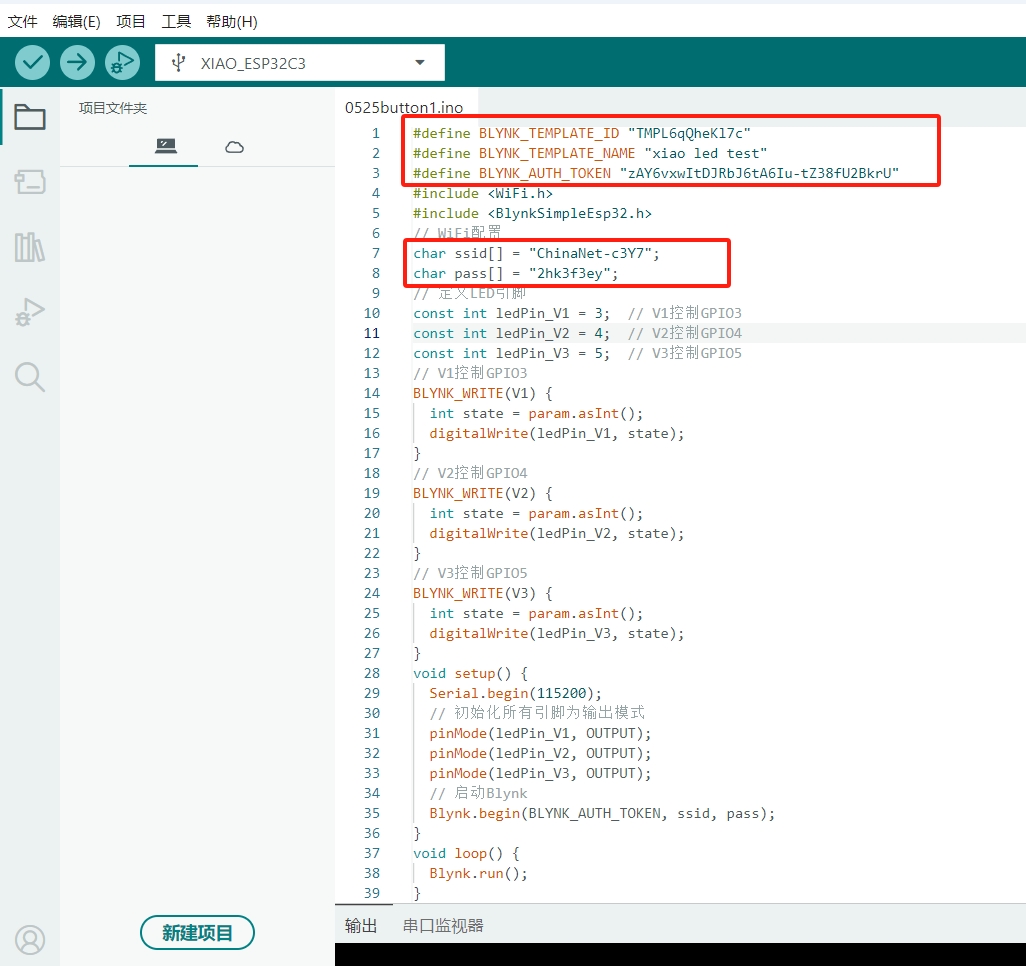This screenshot has width=1026, height=966.
Task: Click digitalWrite(ledPin_V3, state) line
Action: pos(557,633)
